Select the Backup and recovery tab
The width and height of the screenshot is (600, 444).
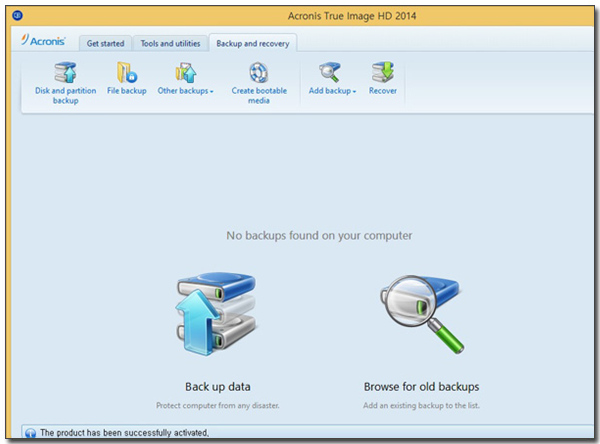(x=252, y=43)
